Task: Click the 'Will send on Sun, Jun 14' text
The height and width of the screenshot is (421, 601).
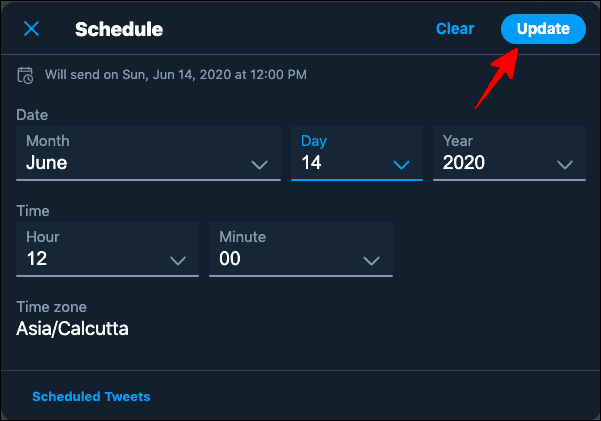Action: pos(176,74)
